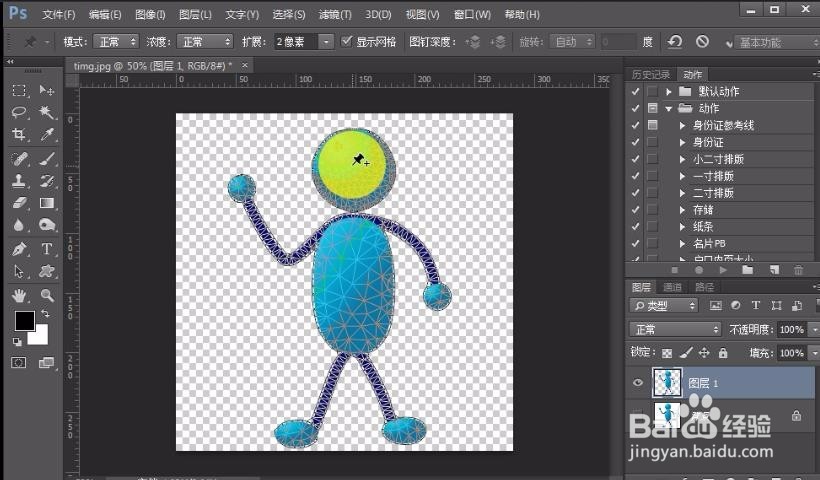820x480 pixels.
Task: Expand the 一寸排版 action
Action: pos(682,176)
